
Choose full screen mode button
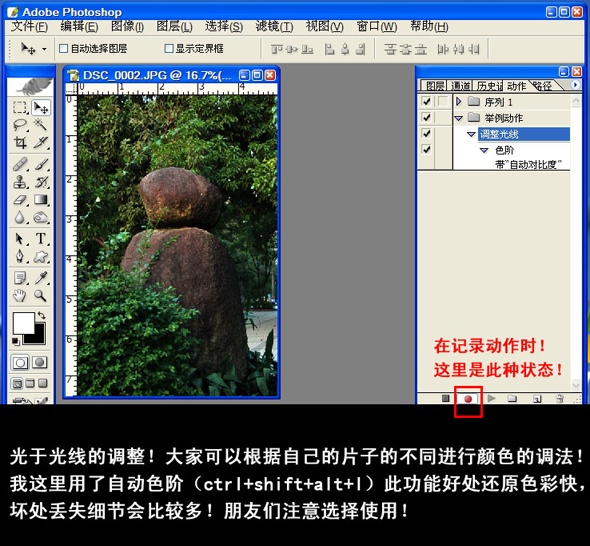click(x=43, y=383)
